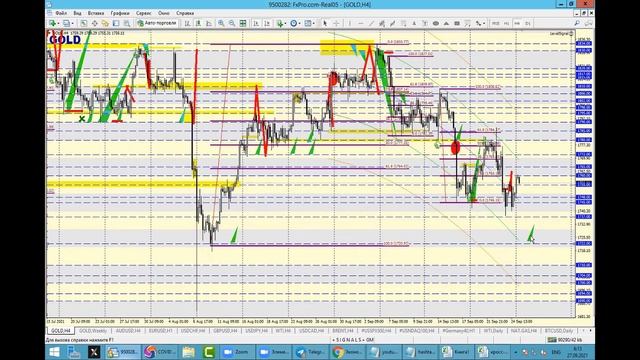Expand the Templates dropdown arrow

click(x=314, y=23)
